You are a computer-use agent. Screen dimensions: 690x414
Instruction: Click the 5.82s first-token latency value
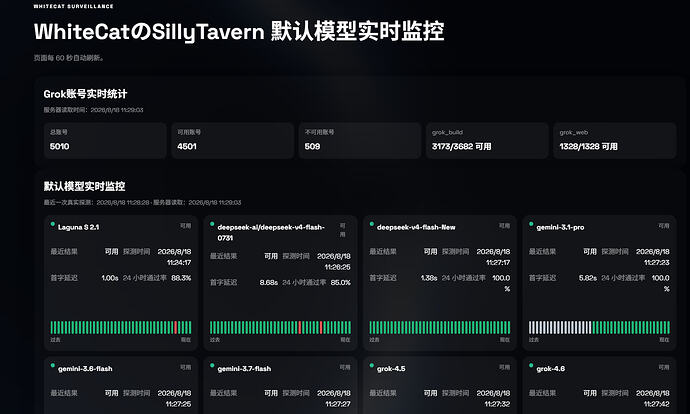click(x=588, y=278)
